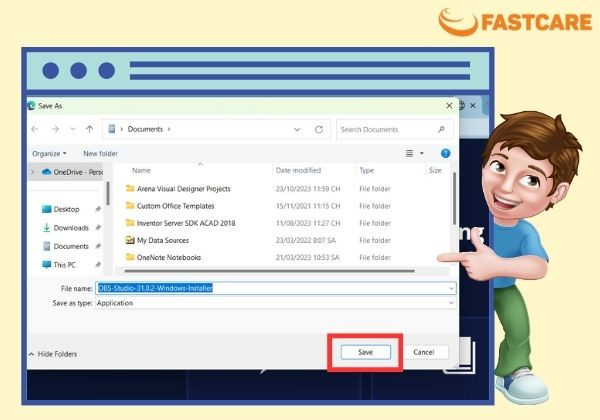Open the recent locations chevron

73,129
